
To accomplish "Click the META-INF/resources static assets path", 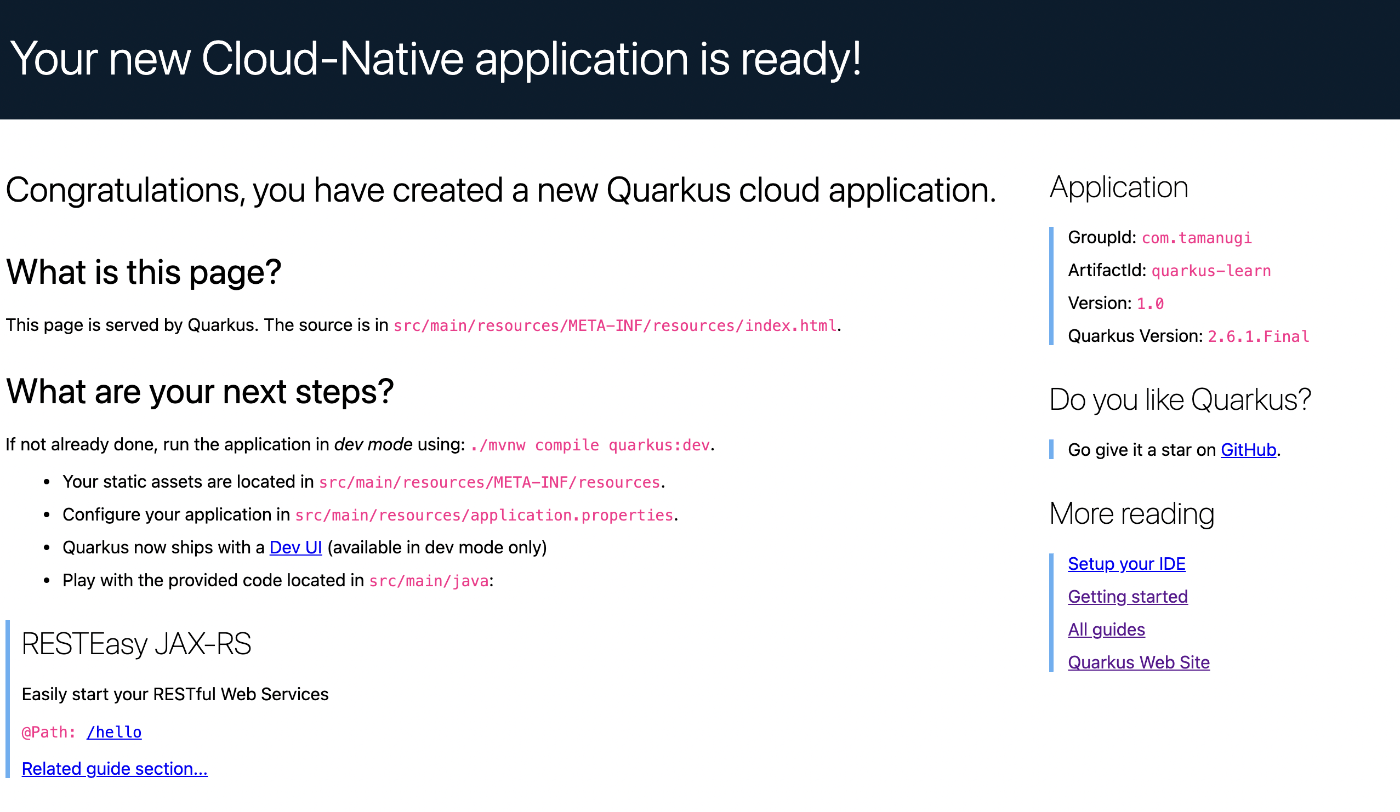I will point(490,482).
